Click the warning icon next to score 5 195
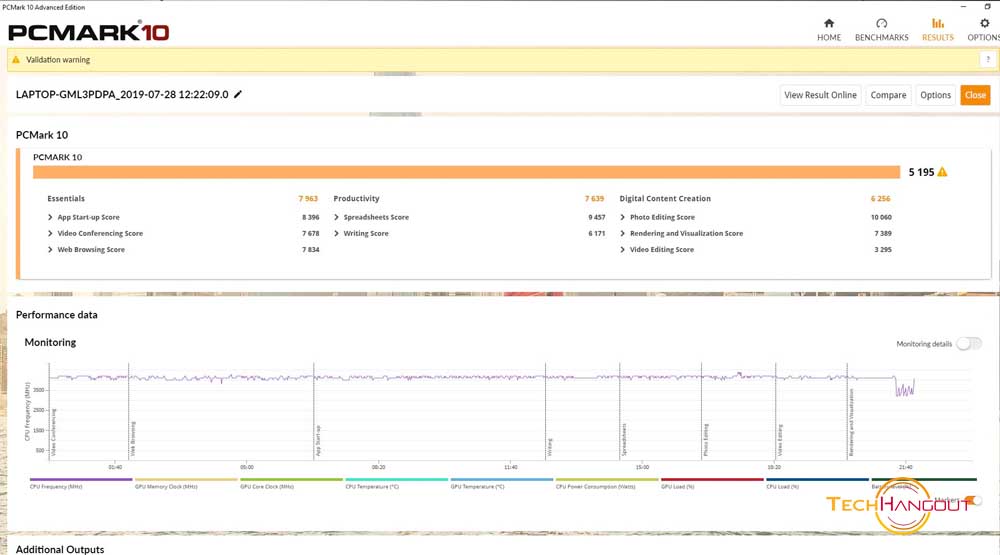 [x=942, y=172]
